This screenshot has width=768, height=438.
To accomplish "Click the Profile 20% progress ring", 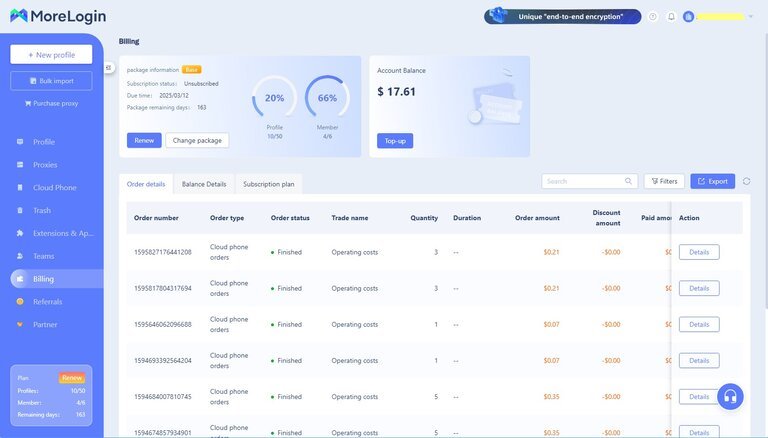I will coord(274,98).
